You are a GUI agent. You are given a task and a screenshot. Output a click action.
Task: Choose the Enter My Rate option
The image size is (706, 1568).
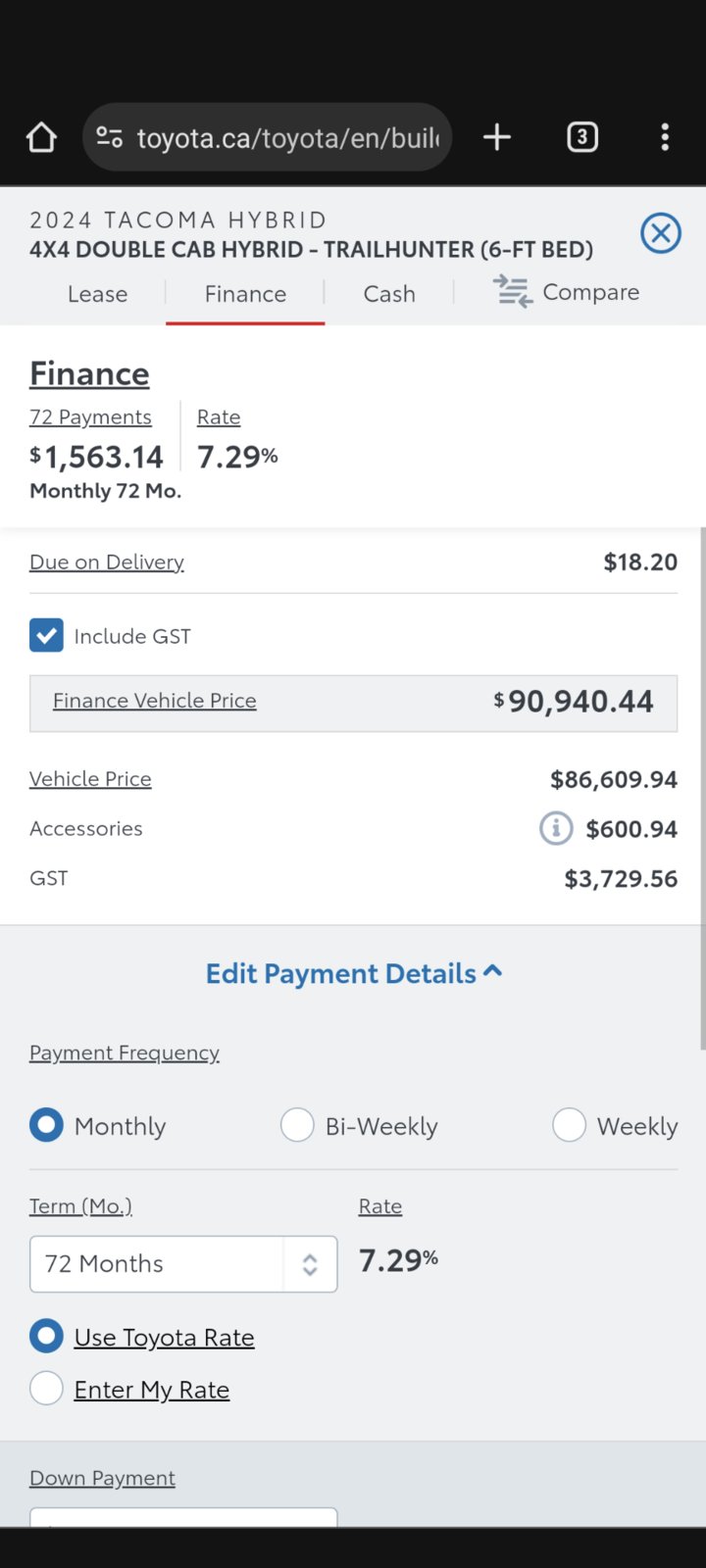click(46, 1389)
